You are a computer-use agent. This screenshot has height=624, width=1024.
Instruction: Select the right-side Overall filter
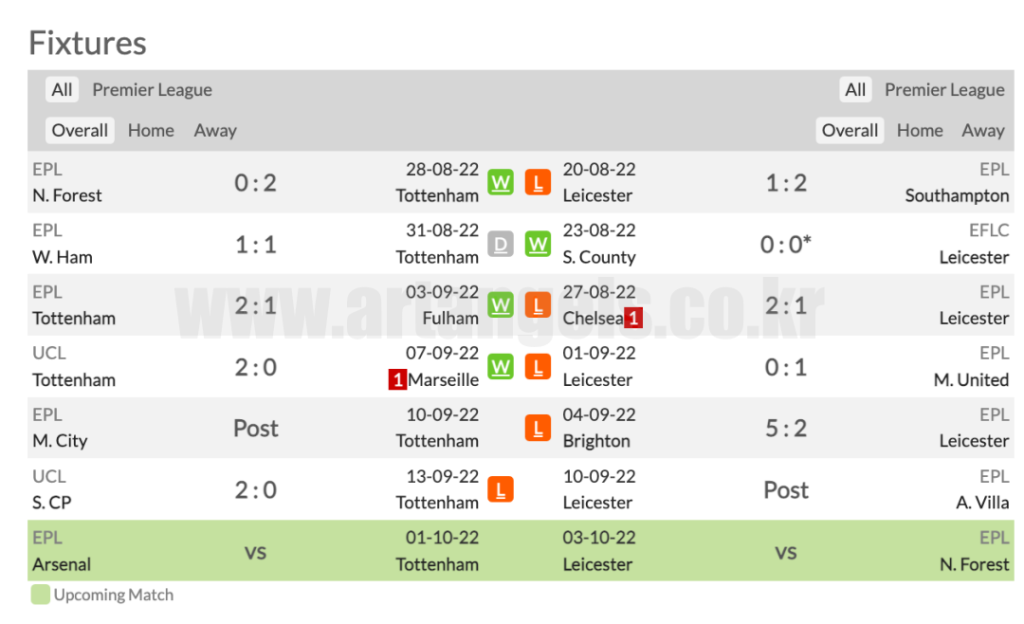click(x=850, y=130)
